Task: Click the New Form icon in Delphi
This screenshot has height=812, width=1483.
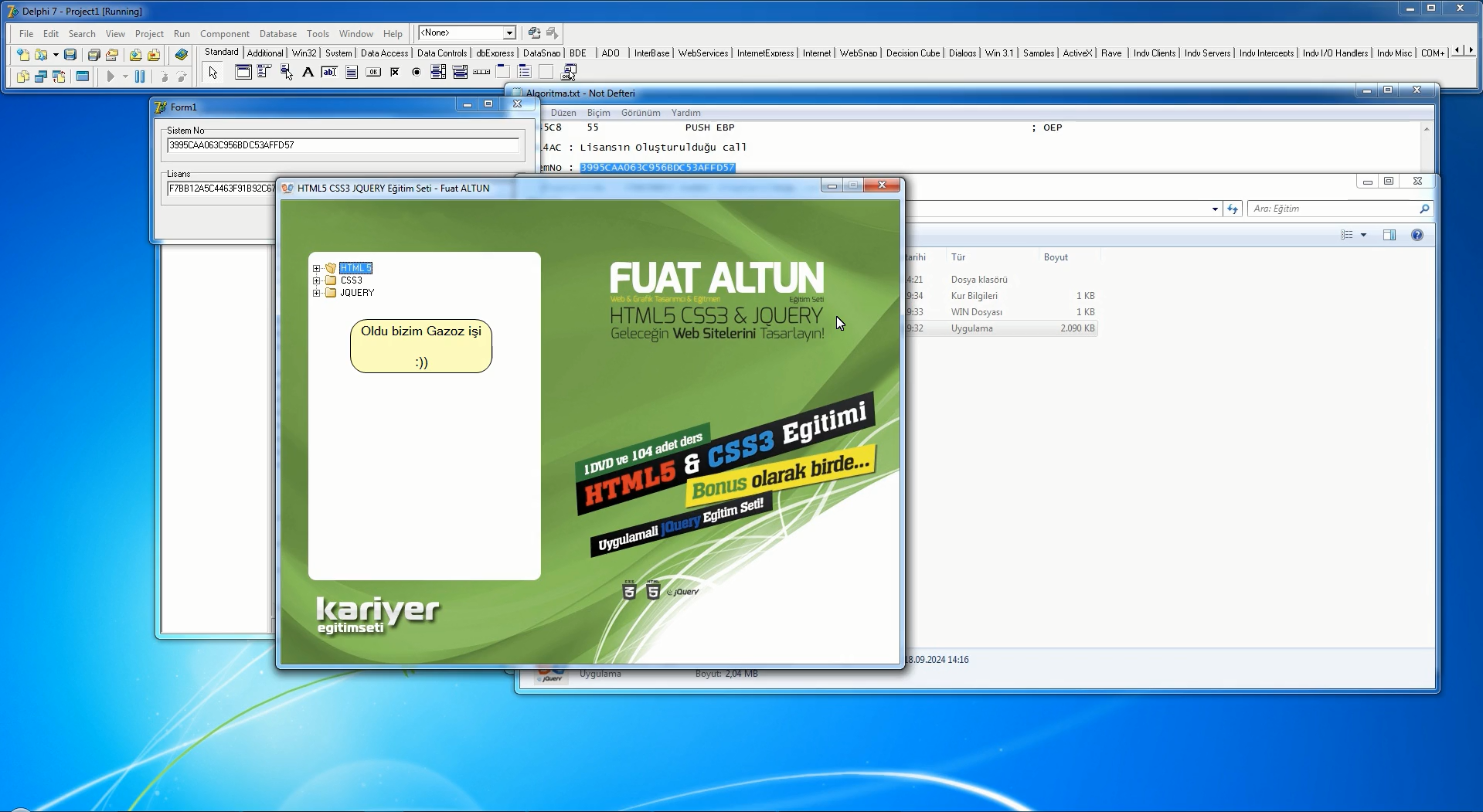Action: (x=83, y=76)
